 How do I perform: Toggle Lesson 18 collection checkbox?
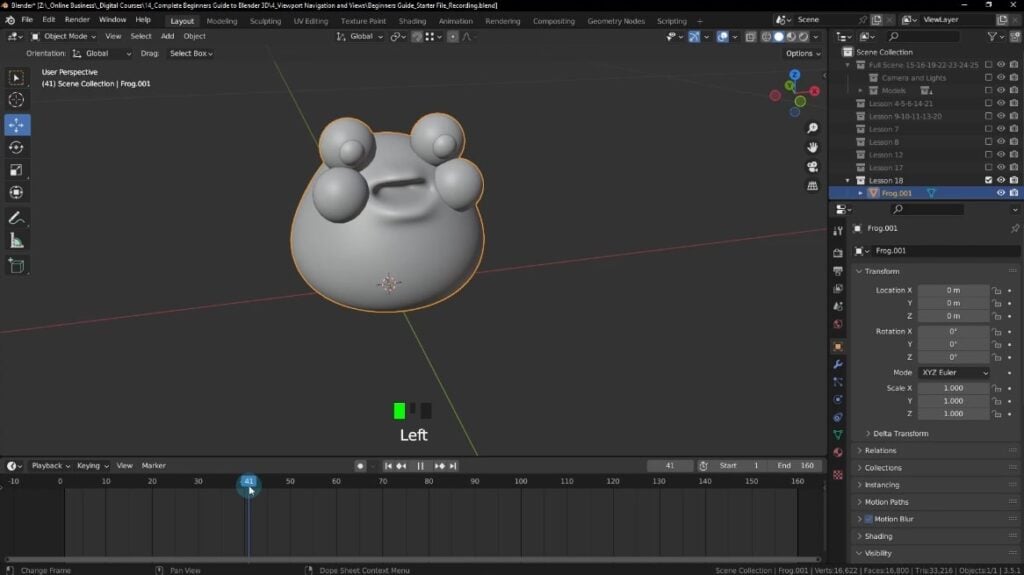coord(988,180)
